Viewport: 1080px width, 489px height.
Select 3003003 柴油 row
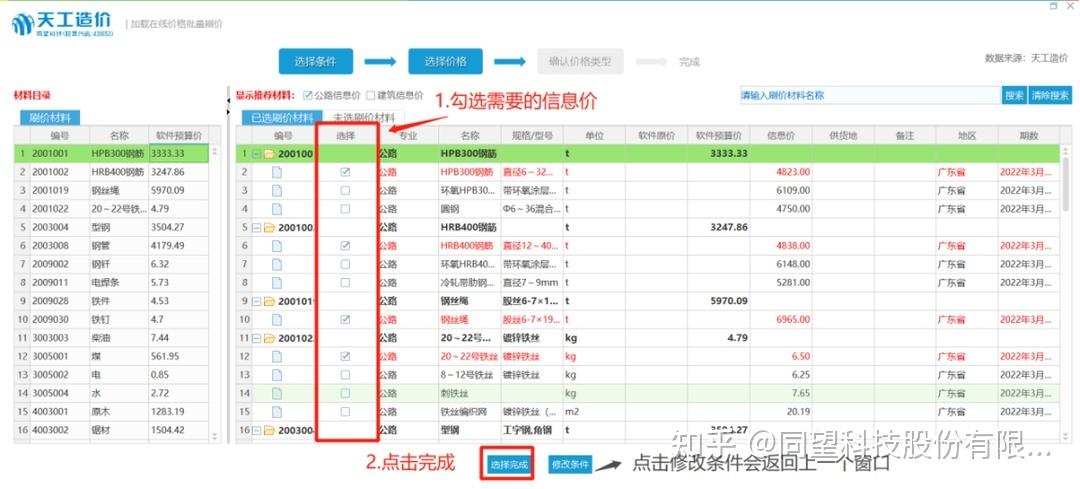(x=111, y=337)
